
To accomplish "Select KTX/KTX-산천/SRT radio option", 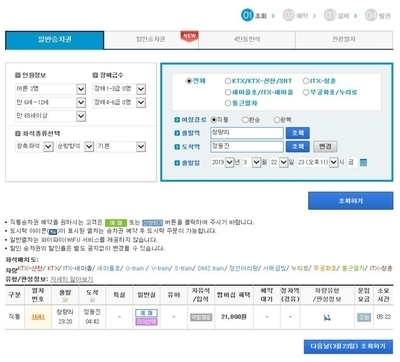I will point(228,81).
